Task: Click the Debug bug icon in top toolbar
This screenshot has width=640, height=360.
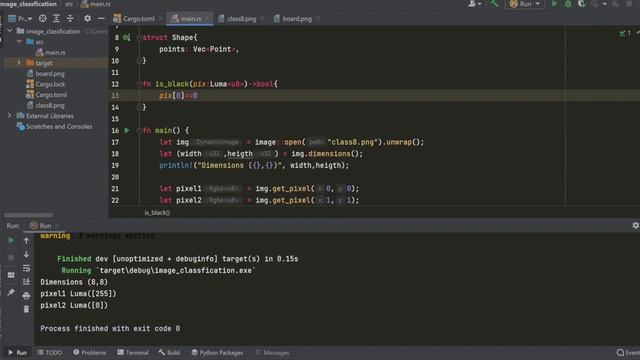Action: [568, 4]
